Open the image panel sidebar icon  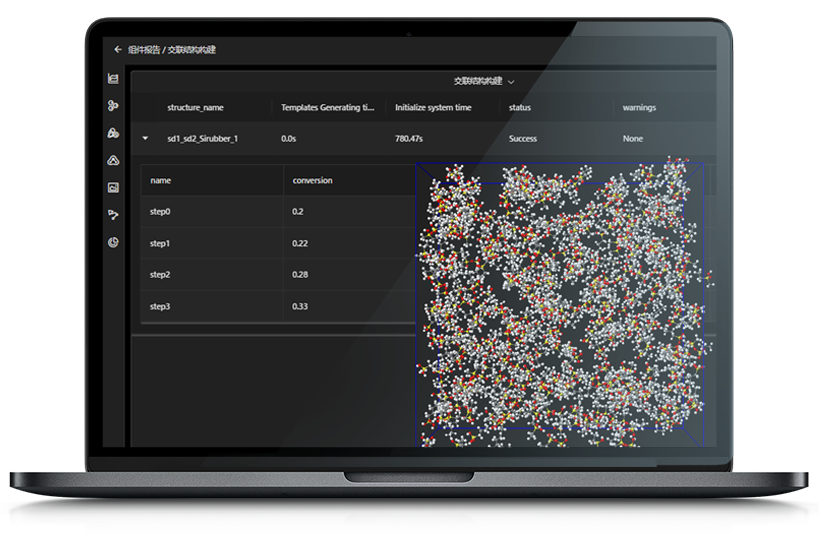pos(113,187)
